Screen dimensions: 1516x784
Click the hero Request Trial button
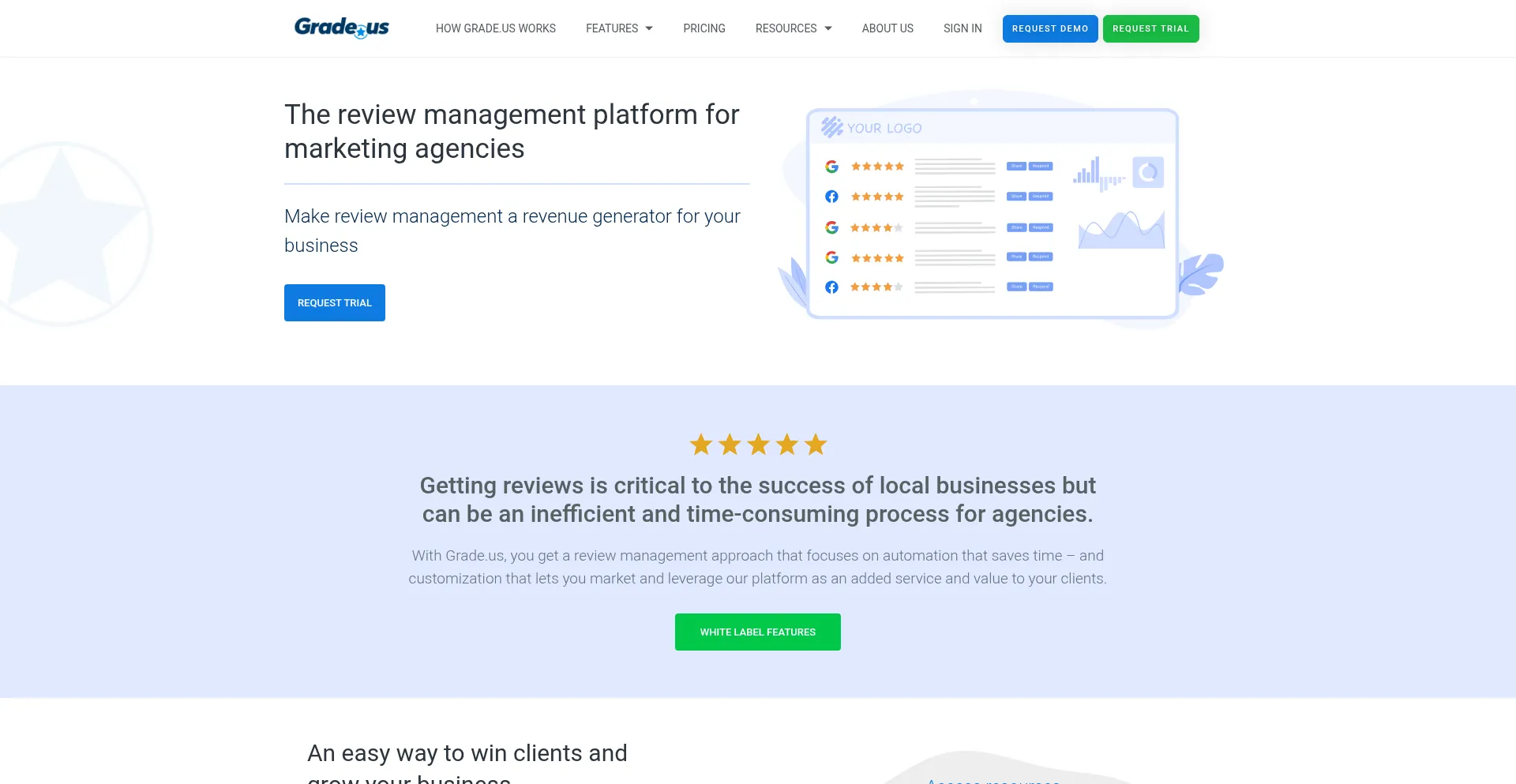click(335, 302)
